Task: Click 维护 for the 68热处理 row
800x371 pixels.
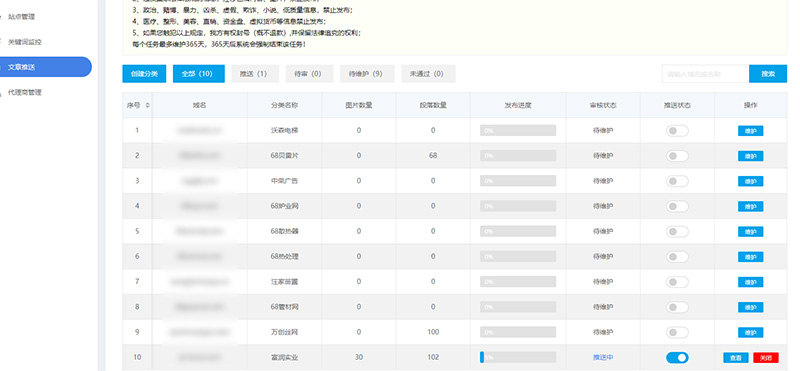Action: (751, 257)
